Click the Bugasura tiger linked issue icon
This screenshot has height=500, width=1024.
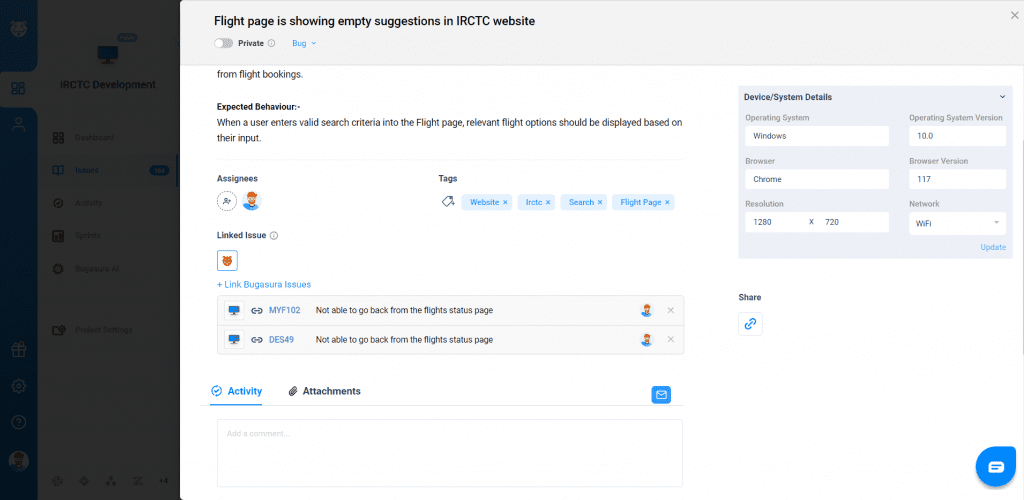pos(227,261)
